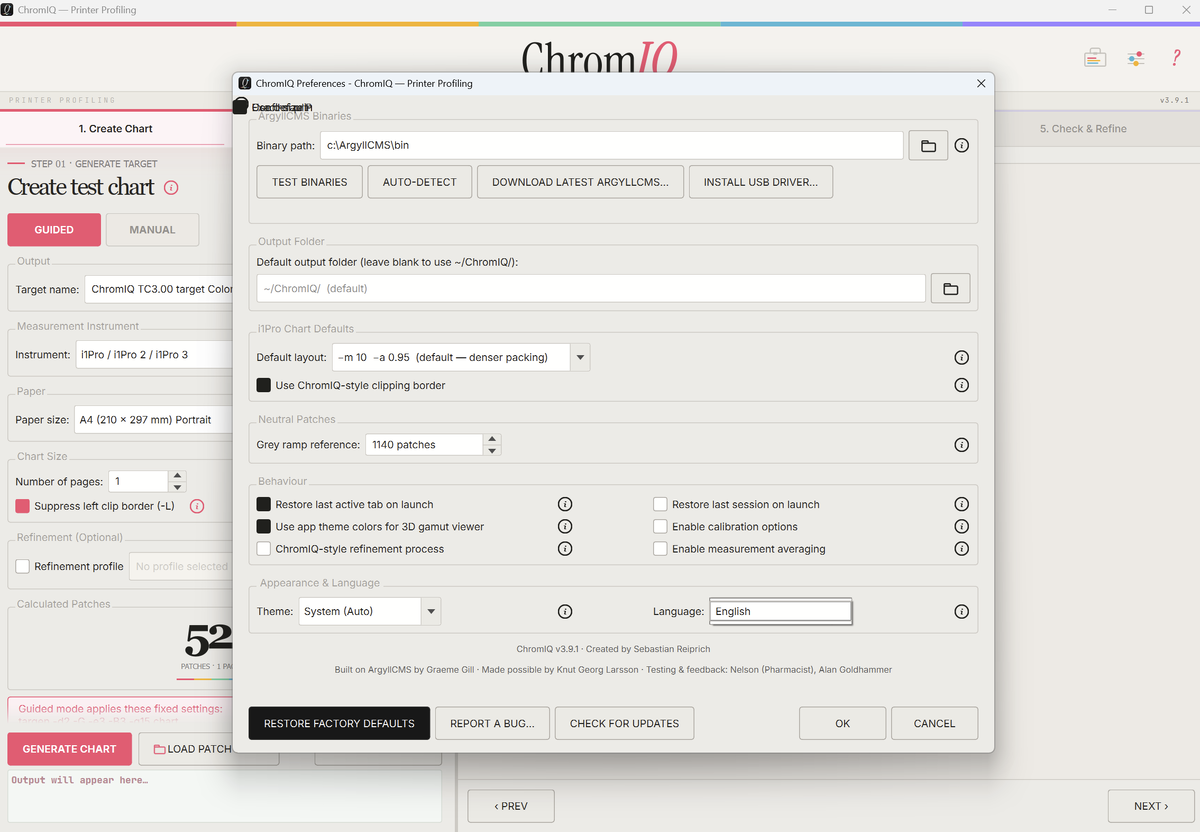Image resolution: width=1200 pixels, height=832 pixels.
Task: Show info for Grey ramp reference
Action: tap(962, 445)
